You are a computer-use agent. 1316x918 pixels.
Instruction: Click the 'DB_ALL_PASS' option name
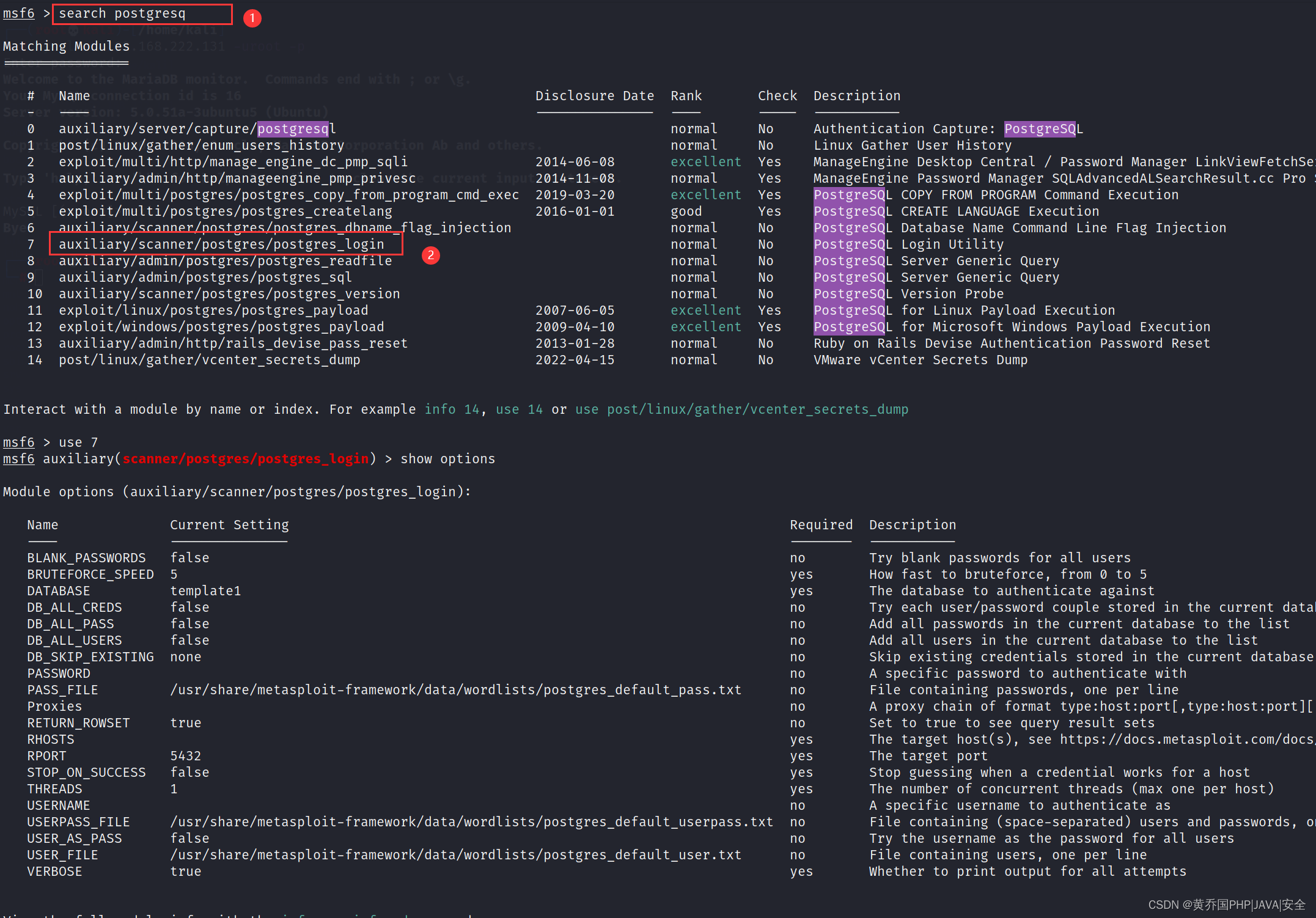(70, 624)
